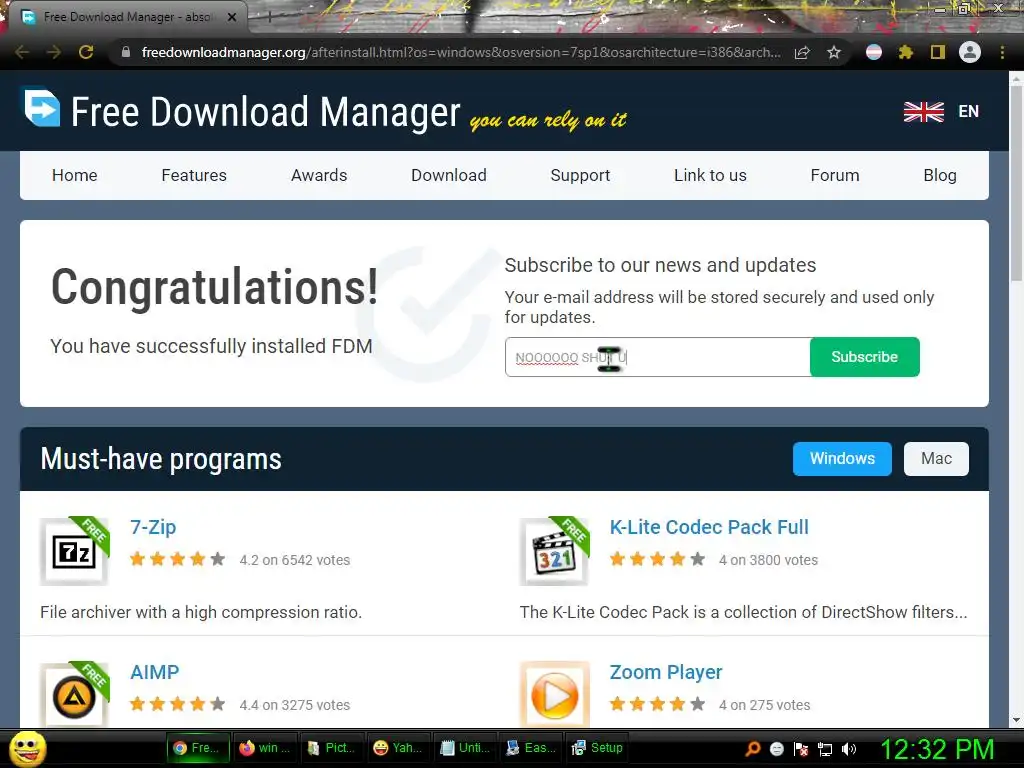This screenshot has width=1024, height=768.
Task: Click the 12:32 PM taskbar clock
Action: coord(937,748)
